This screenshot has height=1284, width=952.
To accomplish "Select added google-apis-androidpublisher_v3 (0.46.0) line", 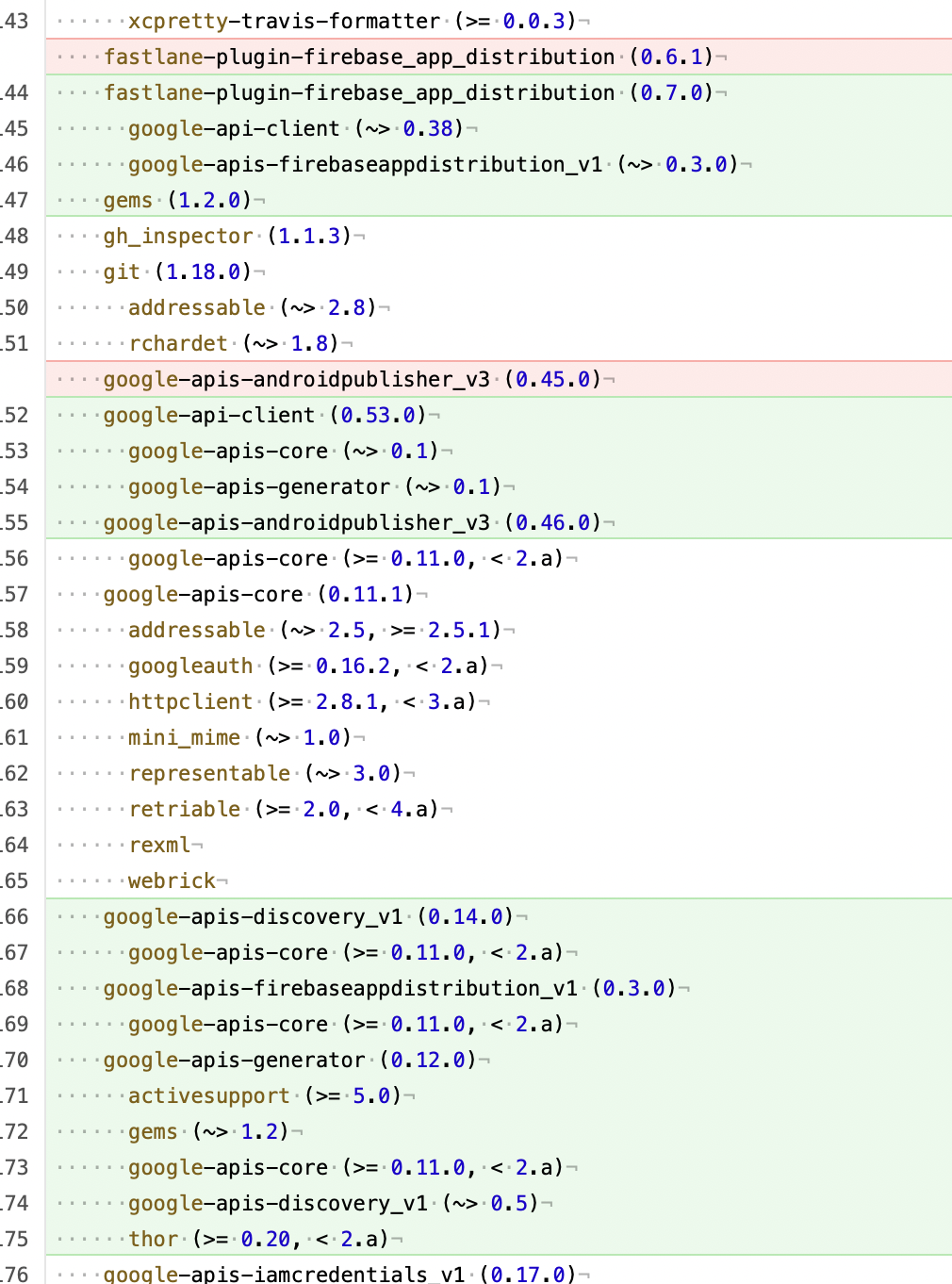I will [x=500, y=522].
